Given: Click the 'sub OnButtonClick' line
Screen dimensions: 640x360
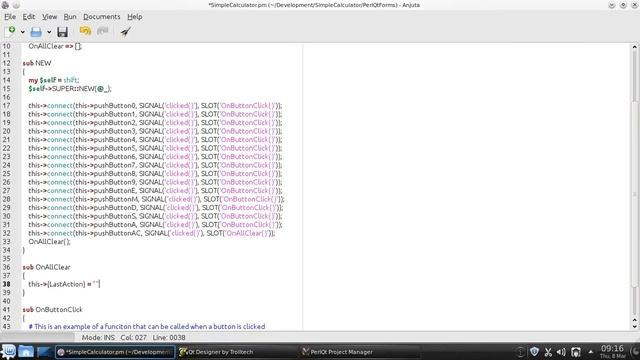Looking at the screenshot, I should [x=53, y=310].
